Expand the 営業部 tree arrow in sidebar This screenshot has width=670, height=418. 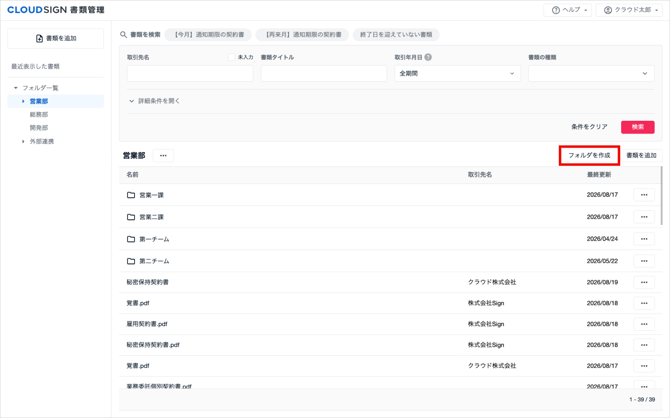point(23,101)
